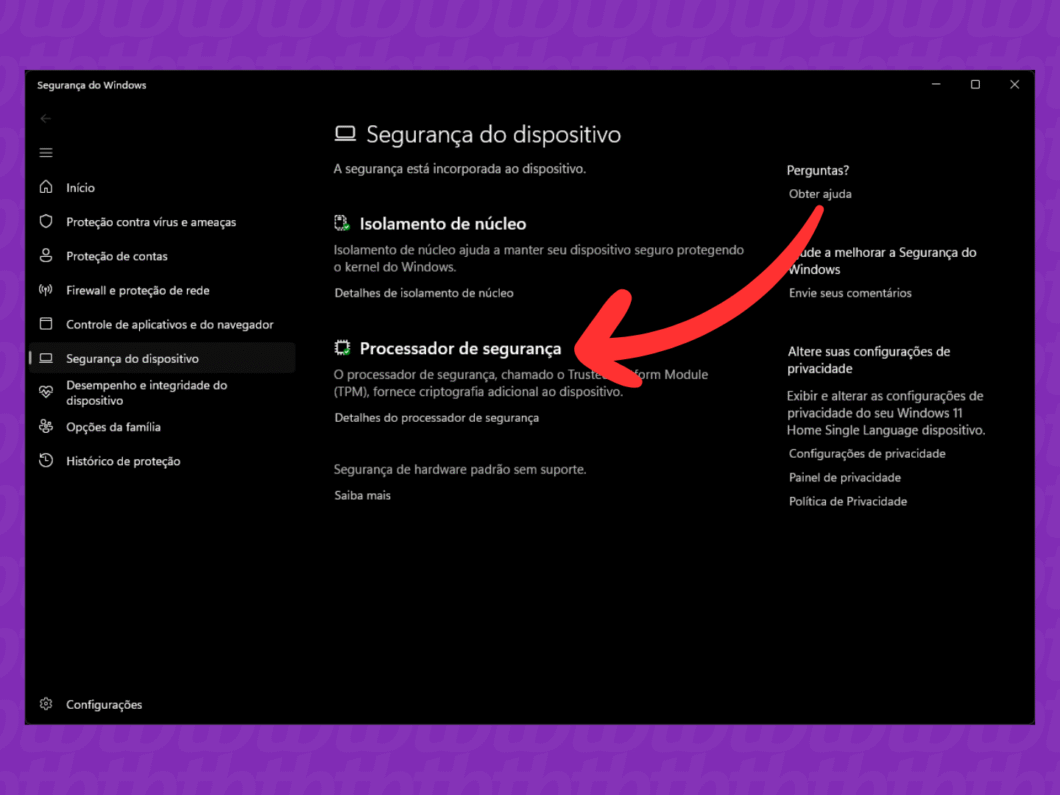Select the Início home icon in sidebar
Image resolution: width=1060 pixels, height=795 pixels.
[48, 187]
